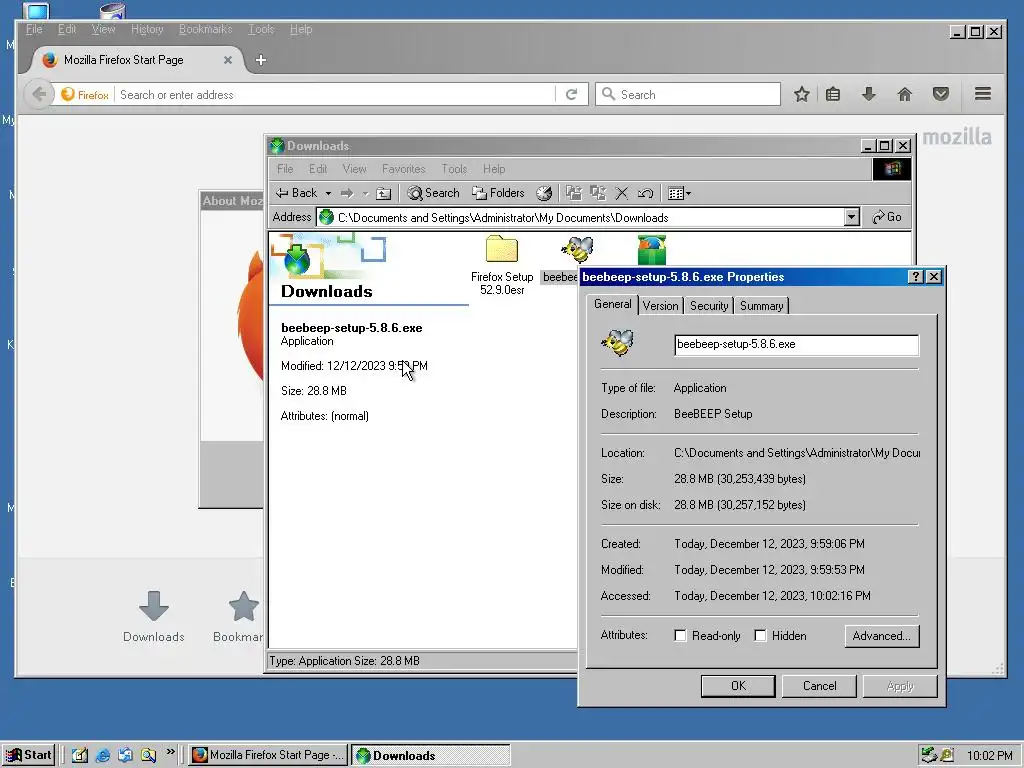This screenshot has height=768, width=1024.
Task: Click the Firefox reload button
Action: [x=571, y=95]
